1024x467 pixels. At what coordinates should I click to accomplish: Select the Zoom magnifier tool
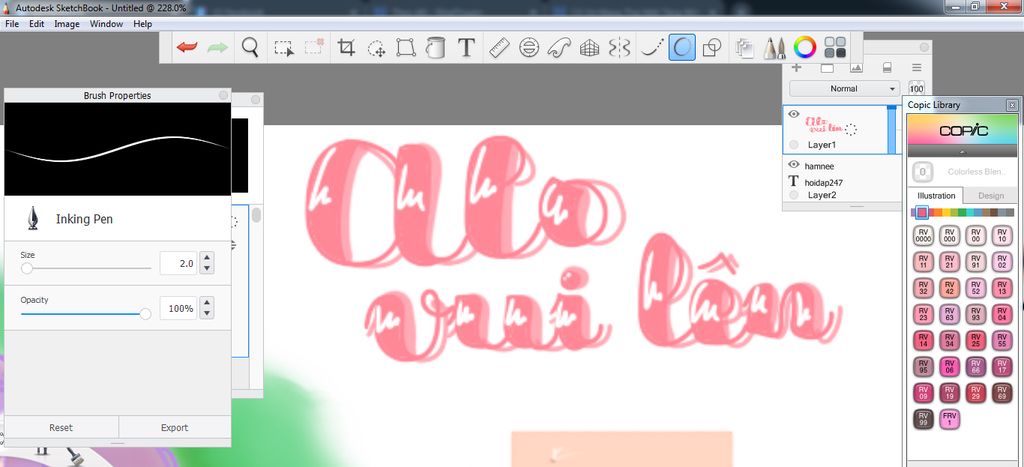pos(250,48)
